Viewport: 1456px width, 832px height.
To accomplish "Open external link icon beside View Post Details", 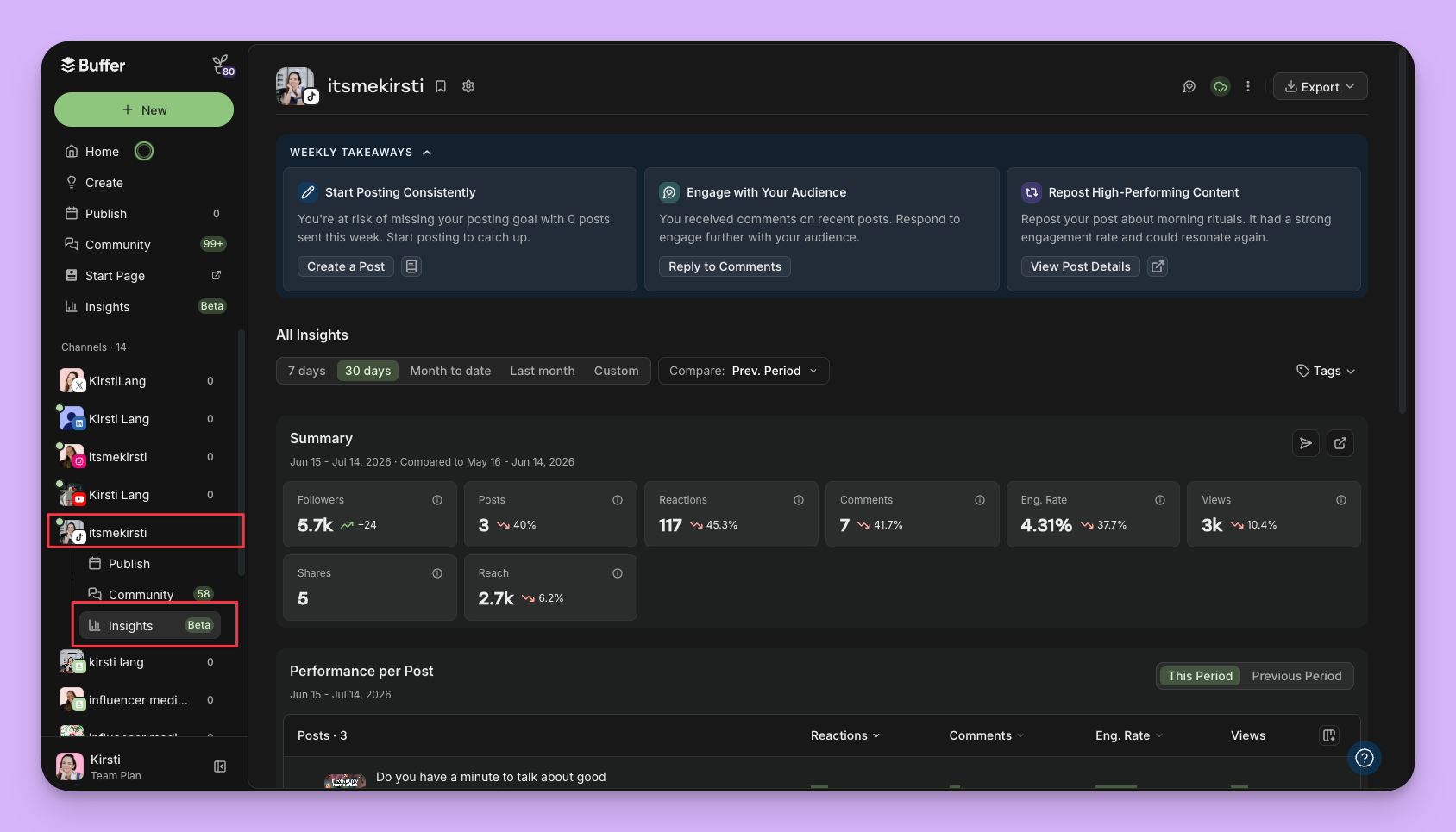I will pos(1158,266).
